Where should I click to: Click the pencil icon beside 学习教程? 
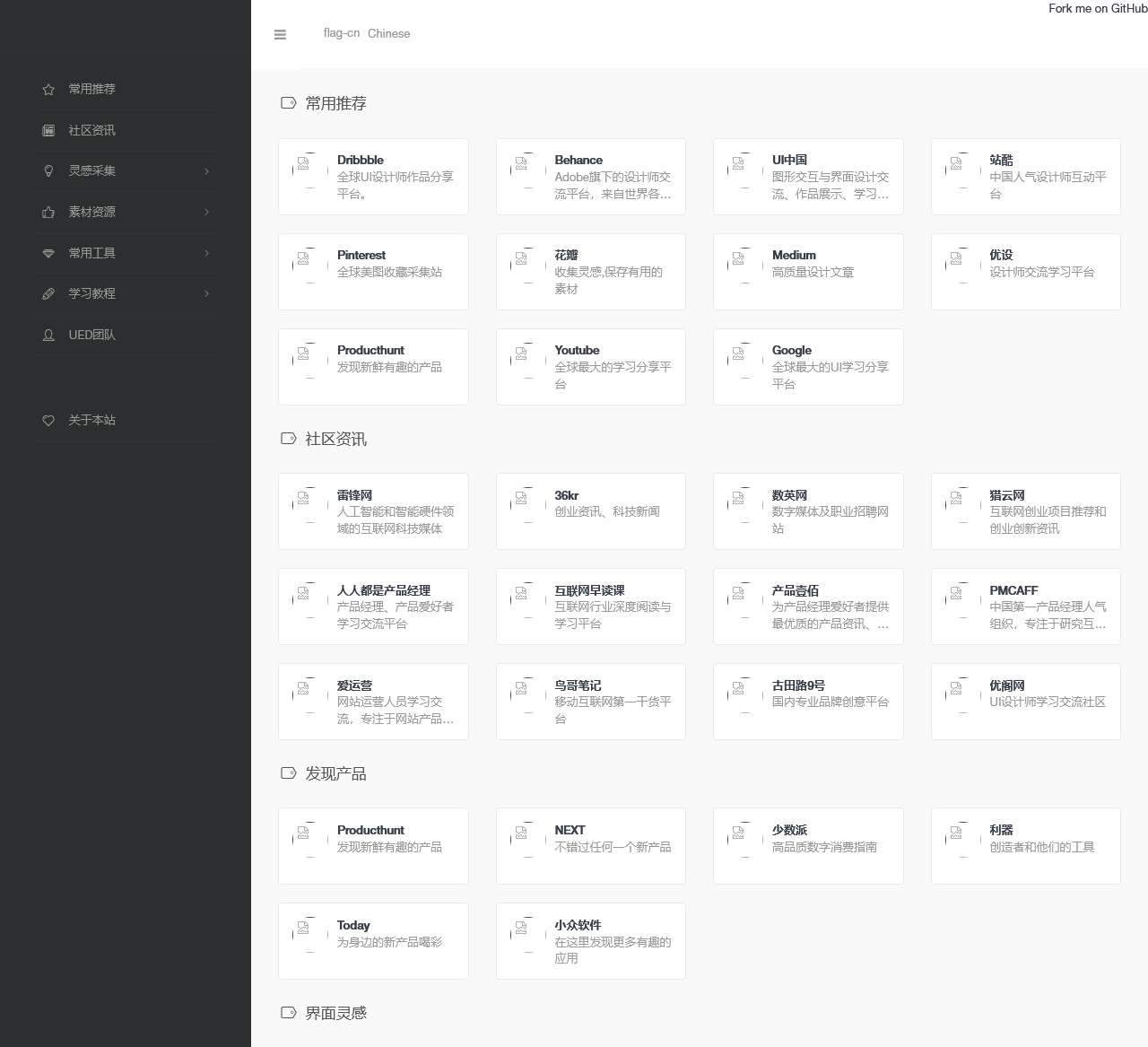(x=48, y=294)
